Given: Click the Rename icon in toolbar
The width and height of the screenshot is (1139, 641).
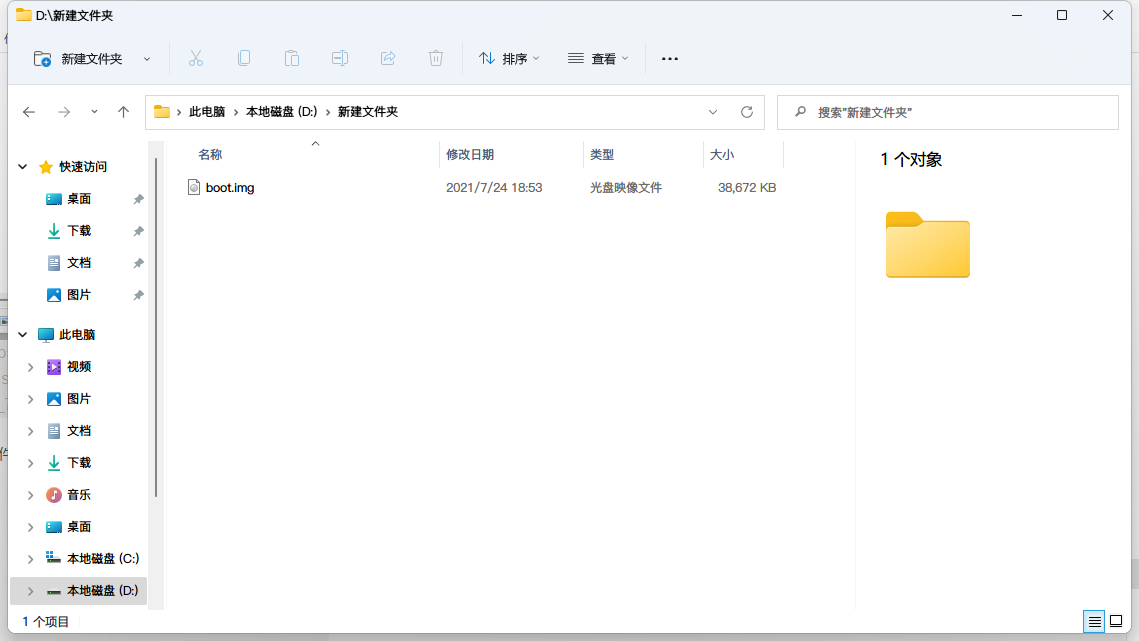Looking at the screenshot, I should tap(340, 59).
